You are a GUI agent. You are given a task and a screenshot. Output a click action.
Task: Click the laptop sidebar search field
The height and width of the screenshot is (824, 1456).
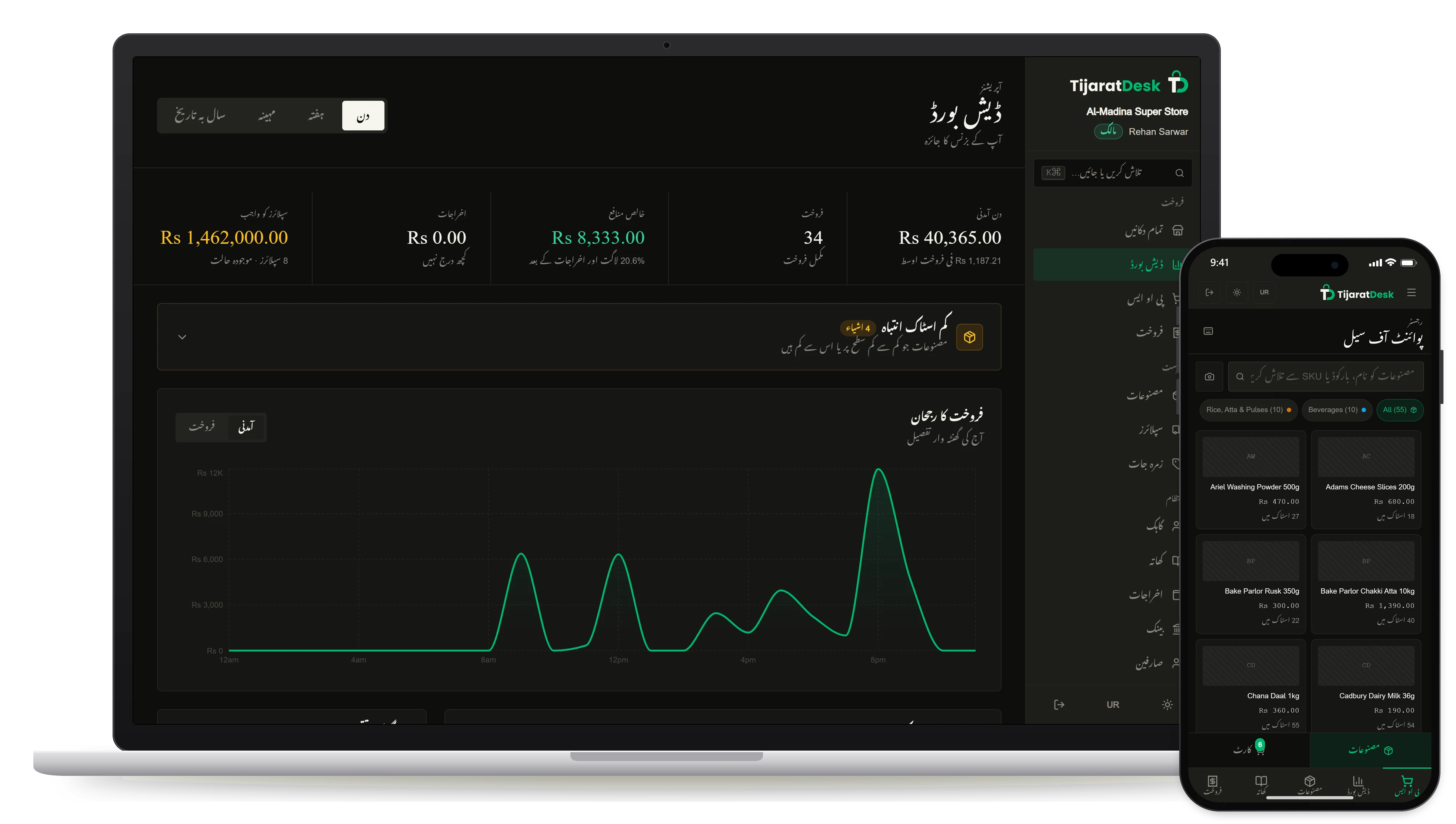1112,173
